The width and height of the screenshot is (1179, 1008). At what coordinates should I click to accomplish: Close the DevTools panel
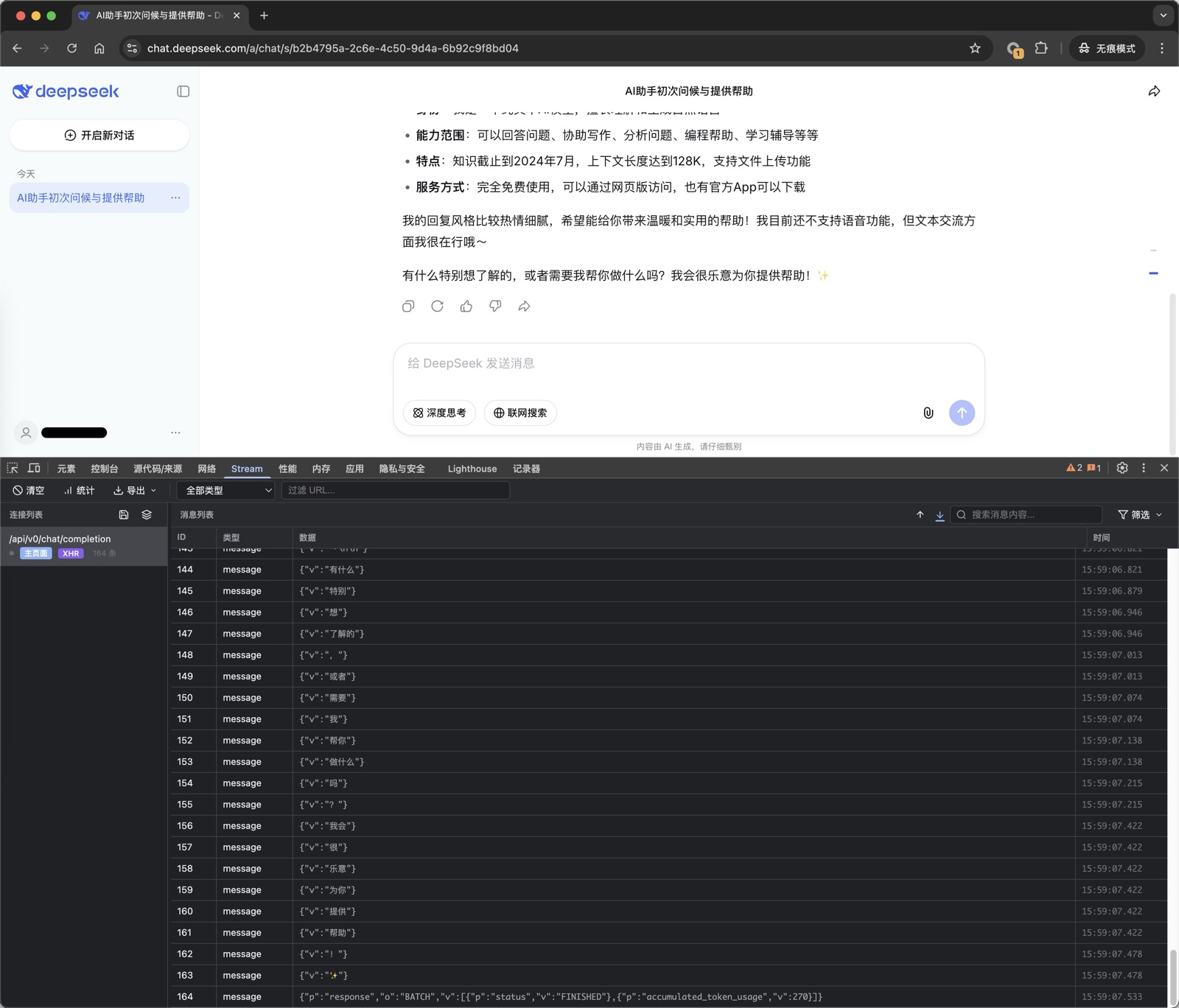click(x=1164, y=468)
